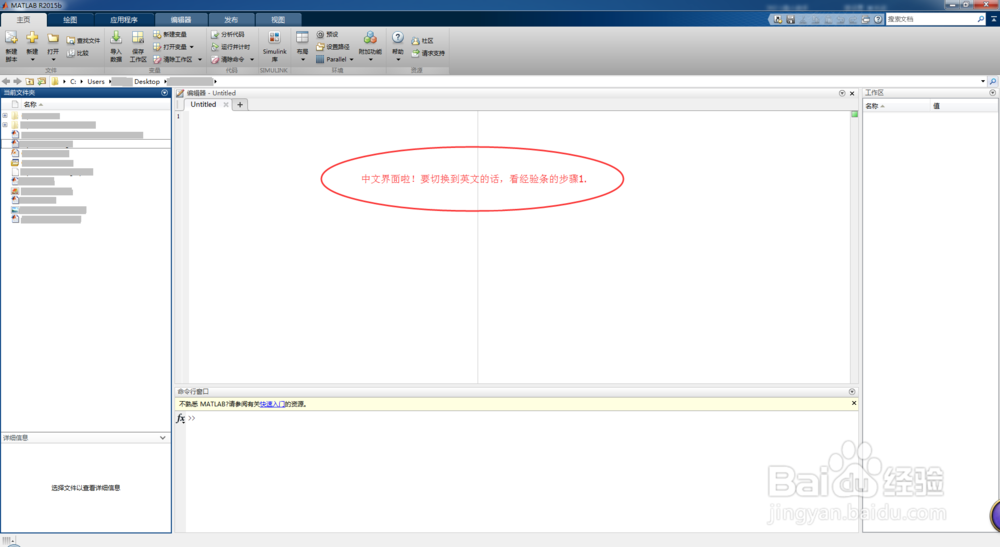
Task: Expand the Clear Workspace (清除工作区) dropdown arrow
Action: [200, 59]
